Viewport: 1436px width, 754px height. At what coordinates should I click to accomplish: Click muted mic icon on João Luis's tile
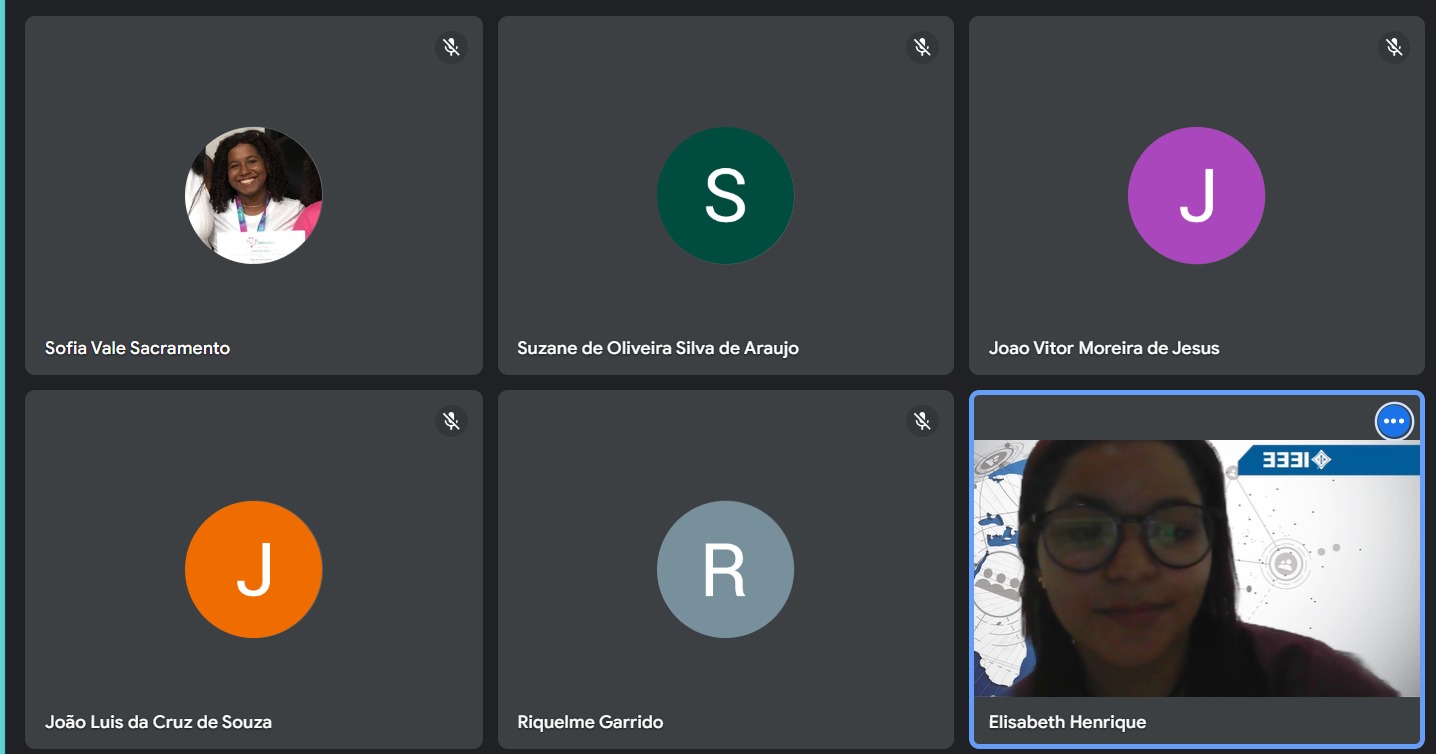tap(451, 421)
